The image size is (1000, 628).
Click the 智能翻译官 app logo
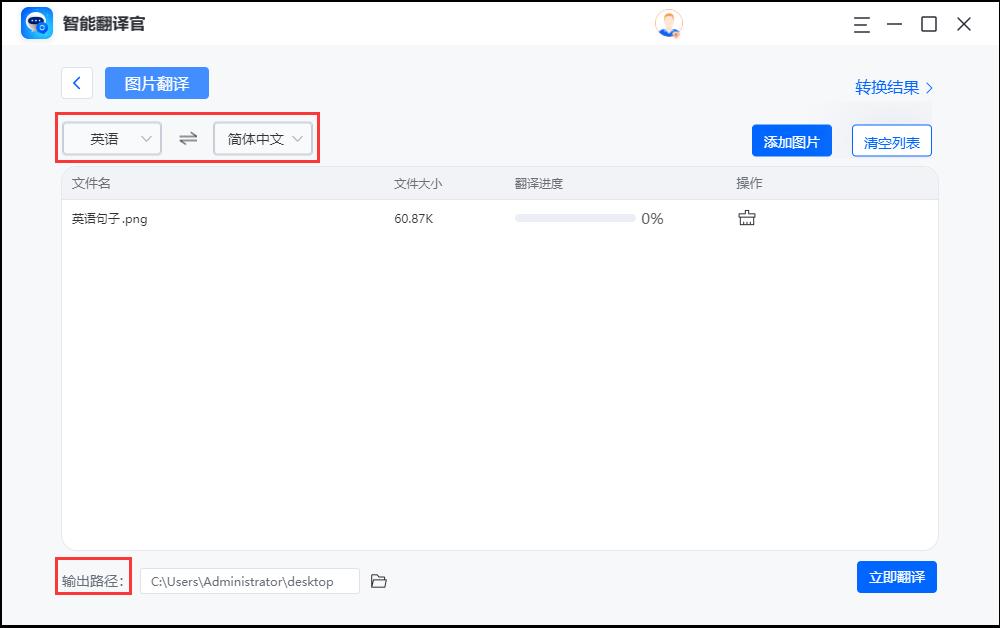(x=38, y=22)
